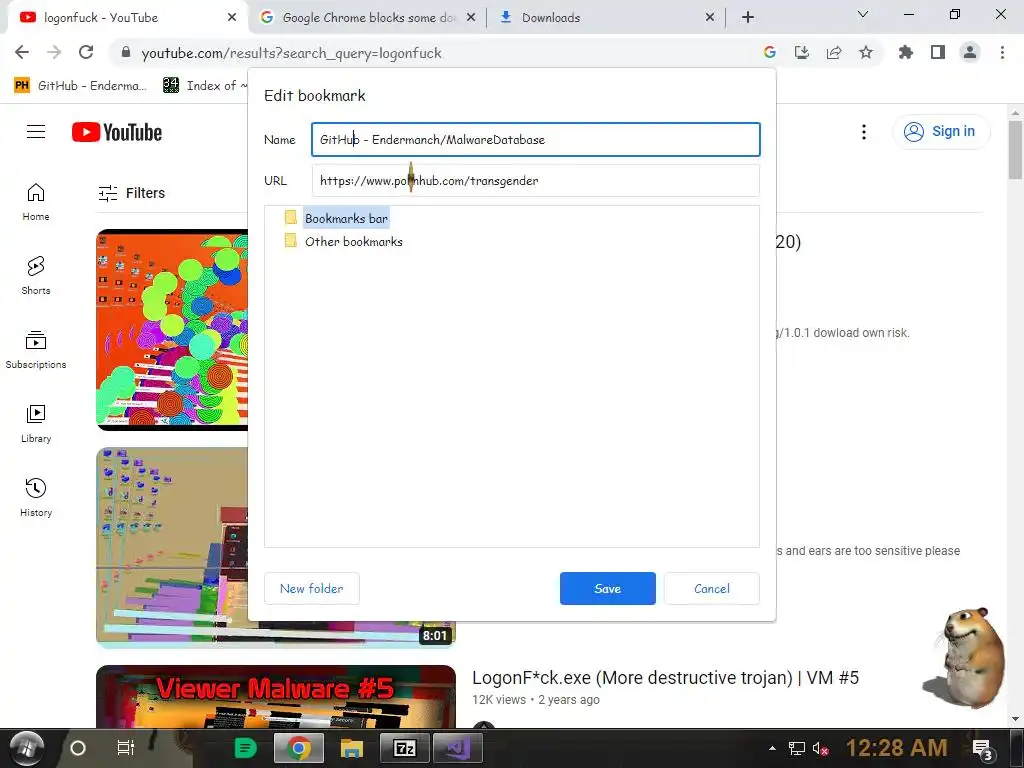1024x768 pixels.
Task: Click the install app icon in address bar
Action: click(802, 52)
